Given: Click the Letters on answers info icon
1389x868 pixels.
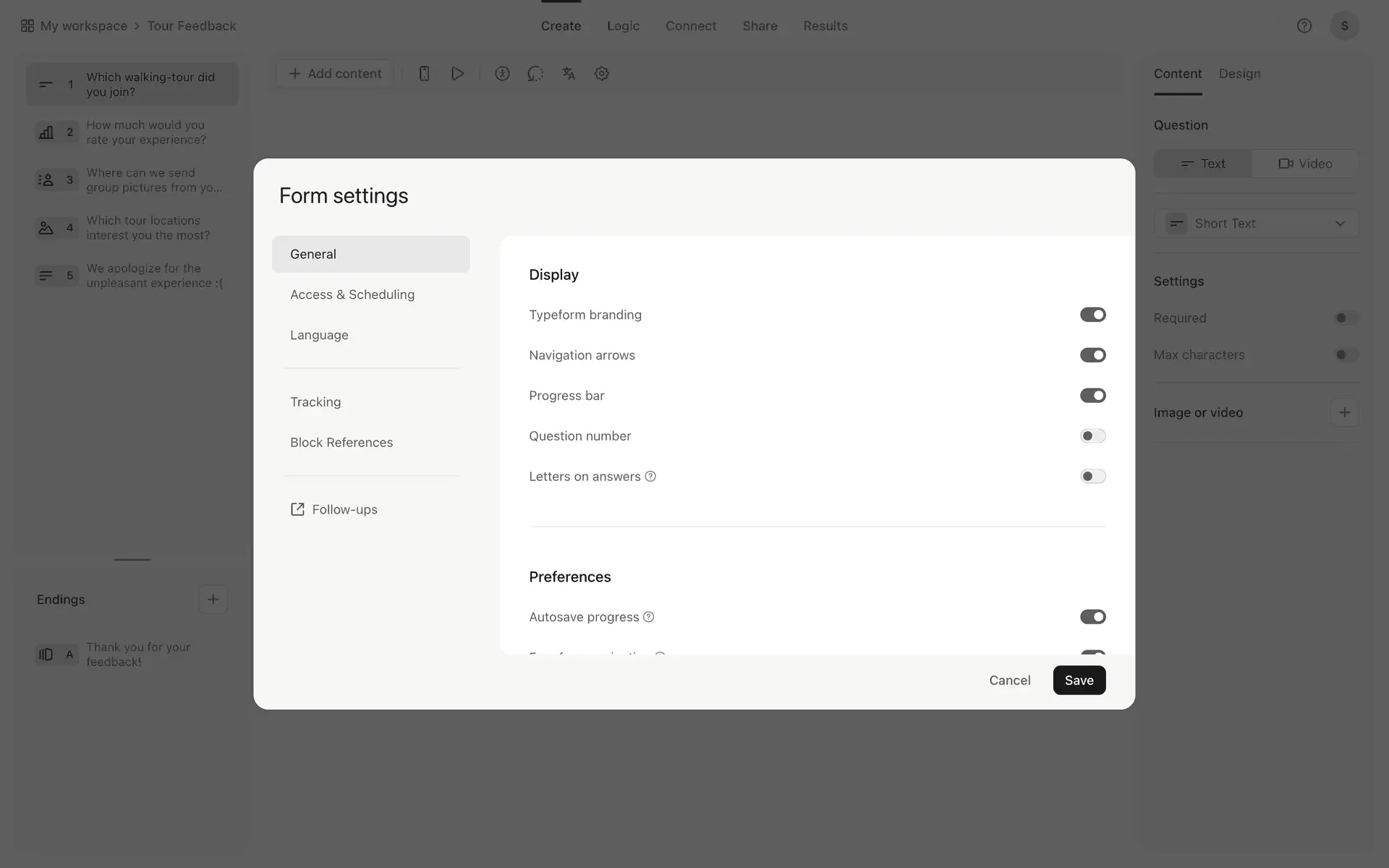Looking at the screenshot, I should tap(650, 477).
